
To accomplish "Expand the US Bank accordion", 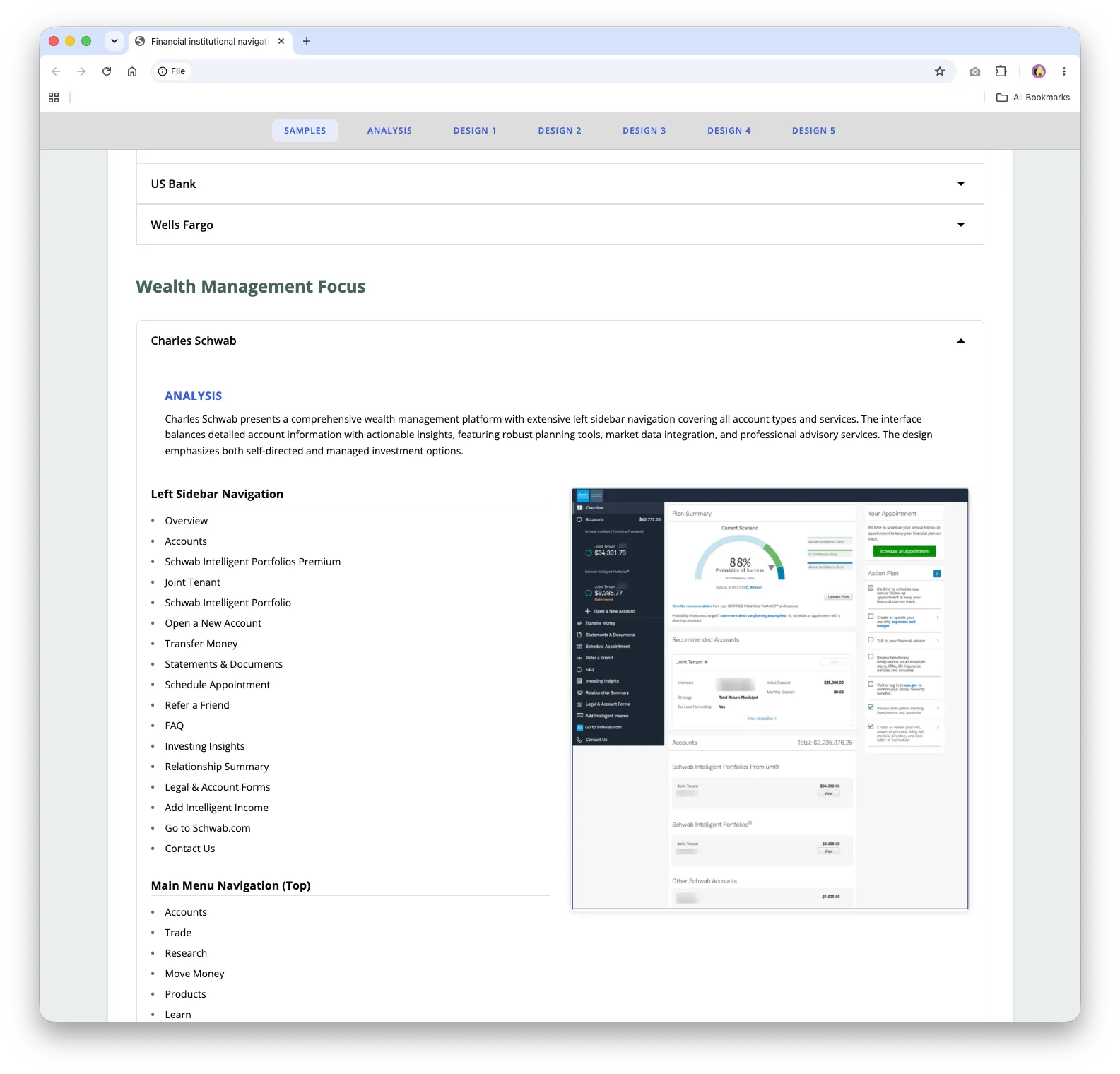I will click(560, 184).
